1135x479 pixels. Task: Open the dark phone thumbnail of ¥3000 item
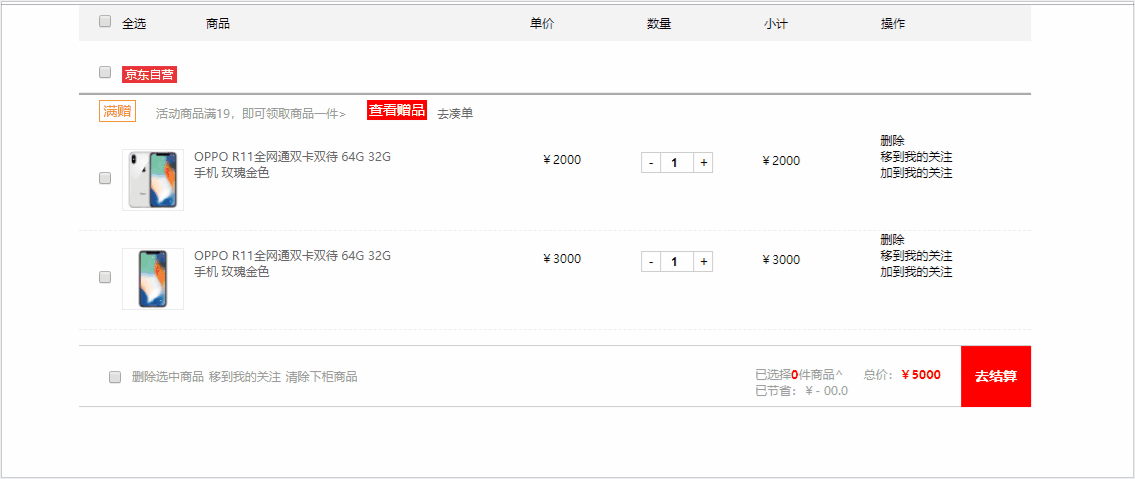click(153, 279)
